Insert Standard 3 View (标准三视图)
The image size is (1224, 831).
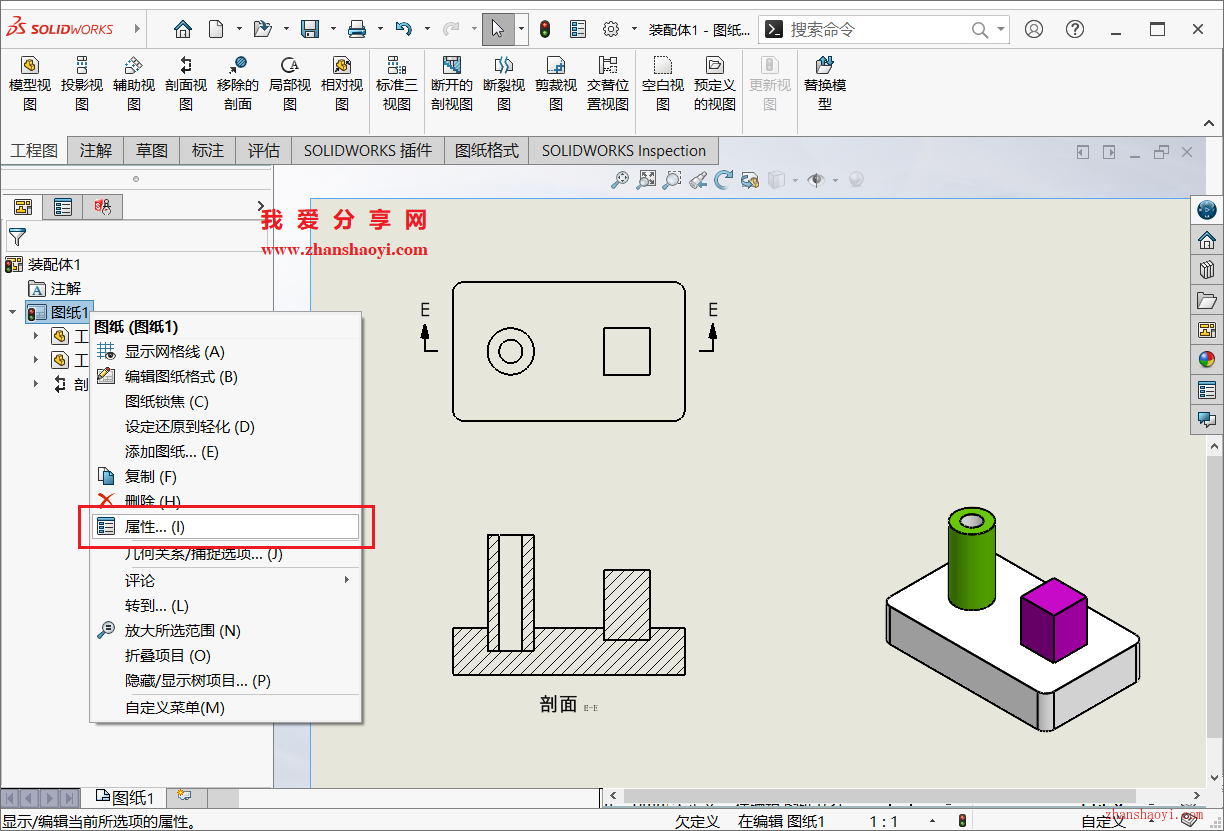point(397,83)
